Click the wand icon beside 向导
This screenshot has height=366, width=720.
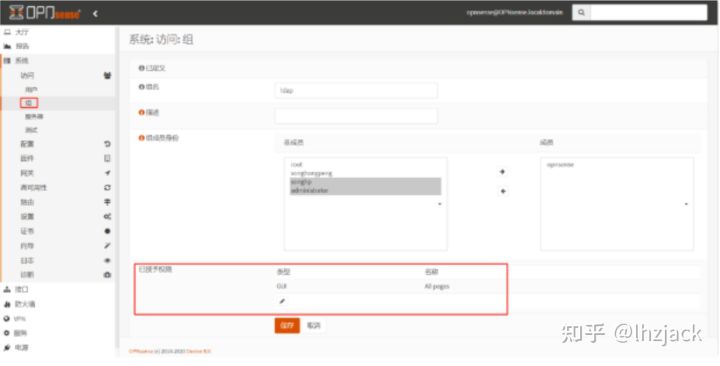point(107,246)
